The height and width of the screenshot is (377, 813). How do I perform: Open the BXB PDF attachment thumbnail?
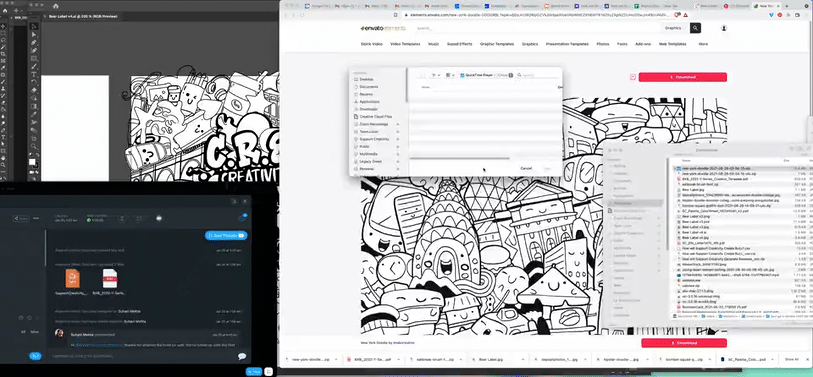point(109,278)
